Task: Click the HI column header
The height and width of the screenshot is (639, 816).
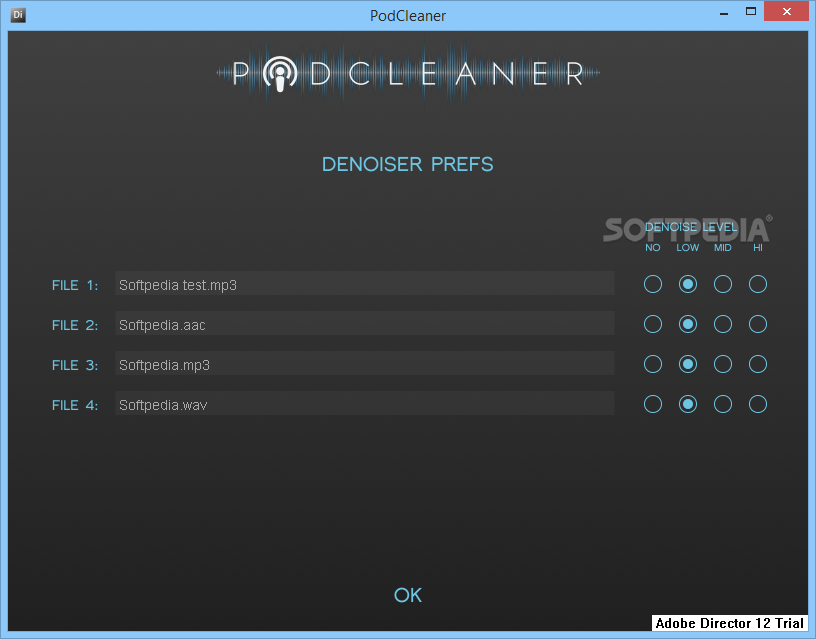Action: coord(758,248)
